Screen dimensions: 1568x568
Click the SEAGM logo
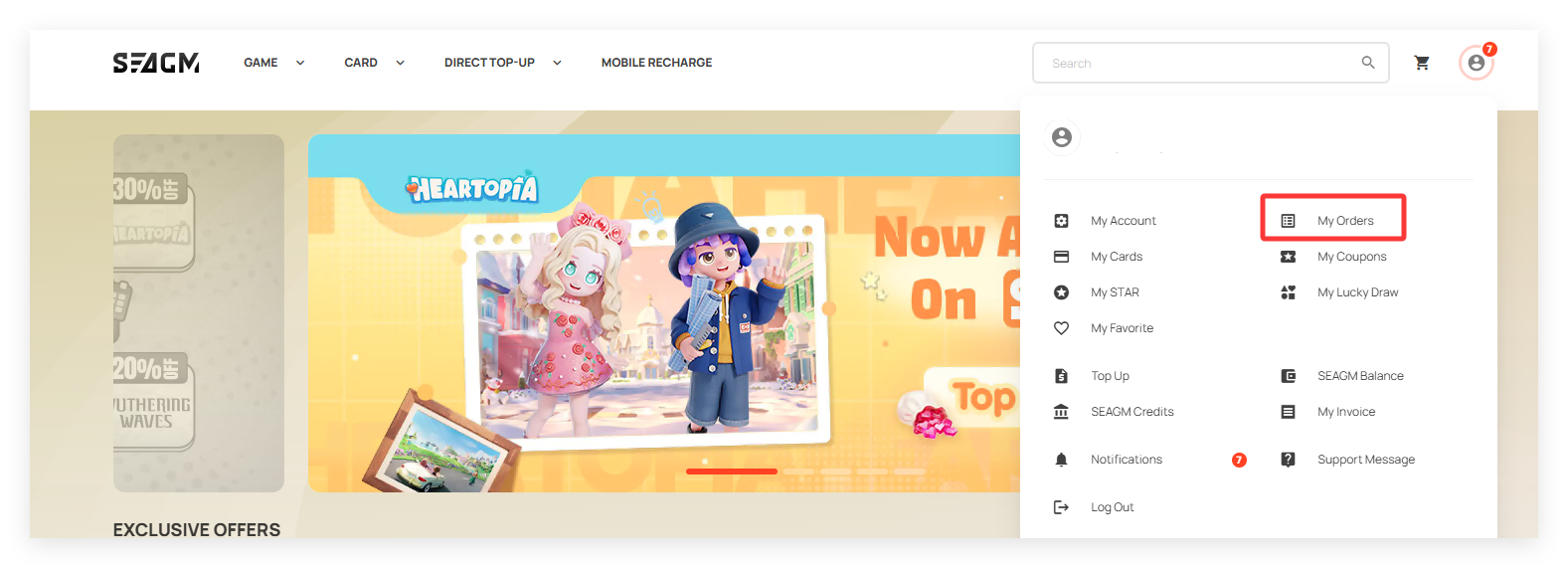(156, 63)
